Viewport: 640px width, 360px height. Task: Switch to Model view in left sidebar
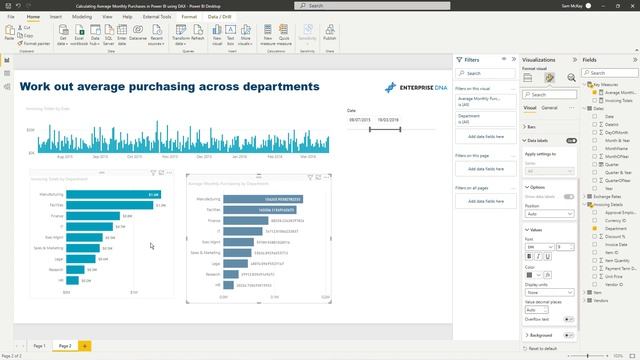(7, 87)
